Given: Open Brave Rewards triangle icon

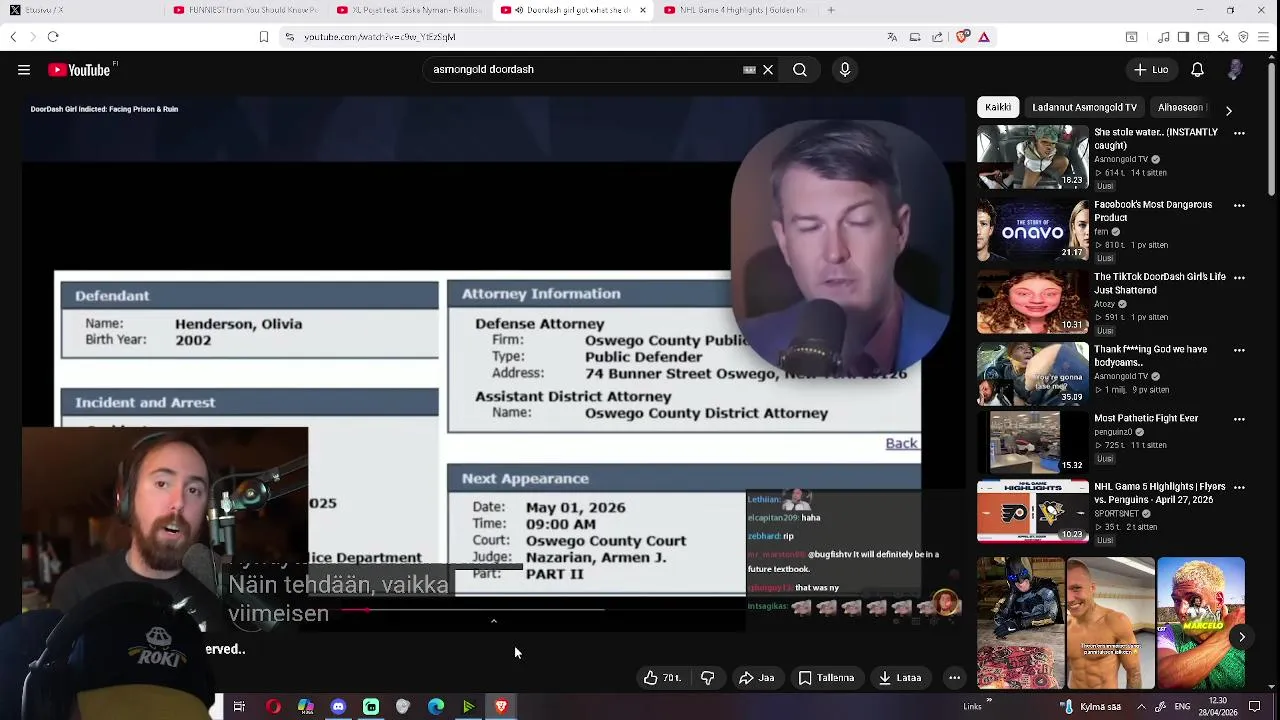Looking at the screenshot, I should [984, 37].
